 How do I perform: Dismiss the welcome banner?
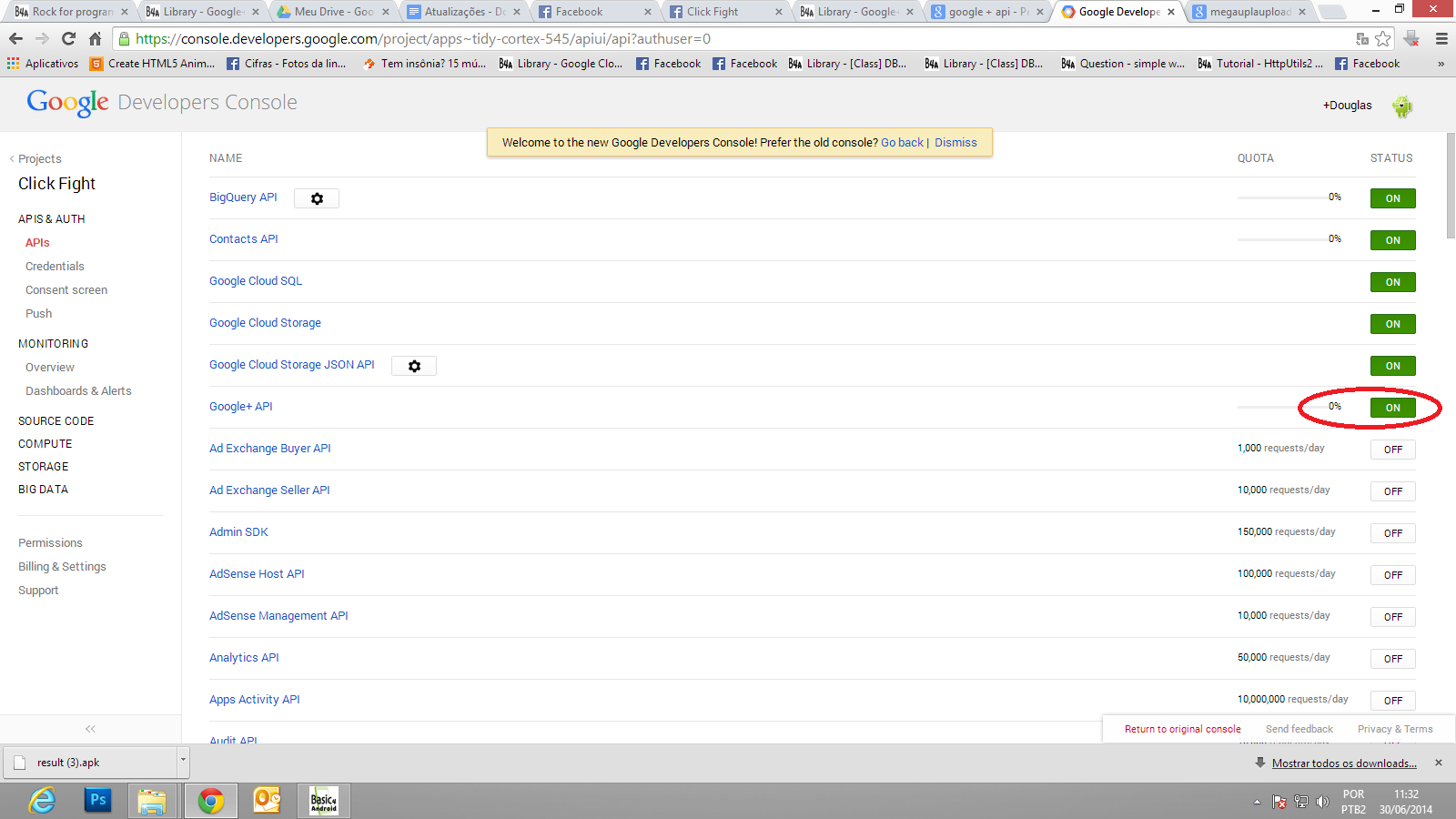click(955, 143)
